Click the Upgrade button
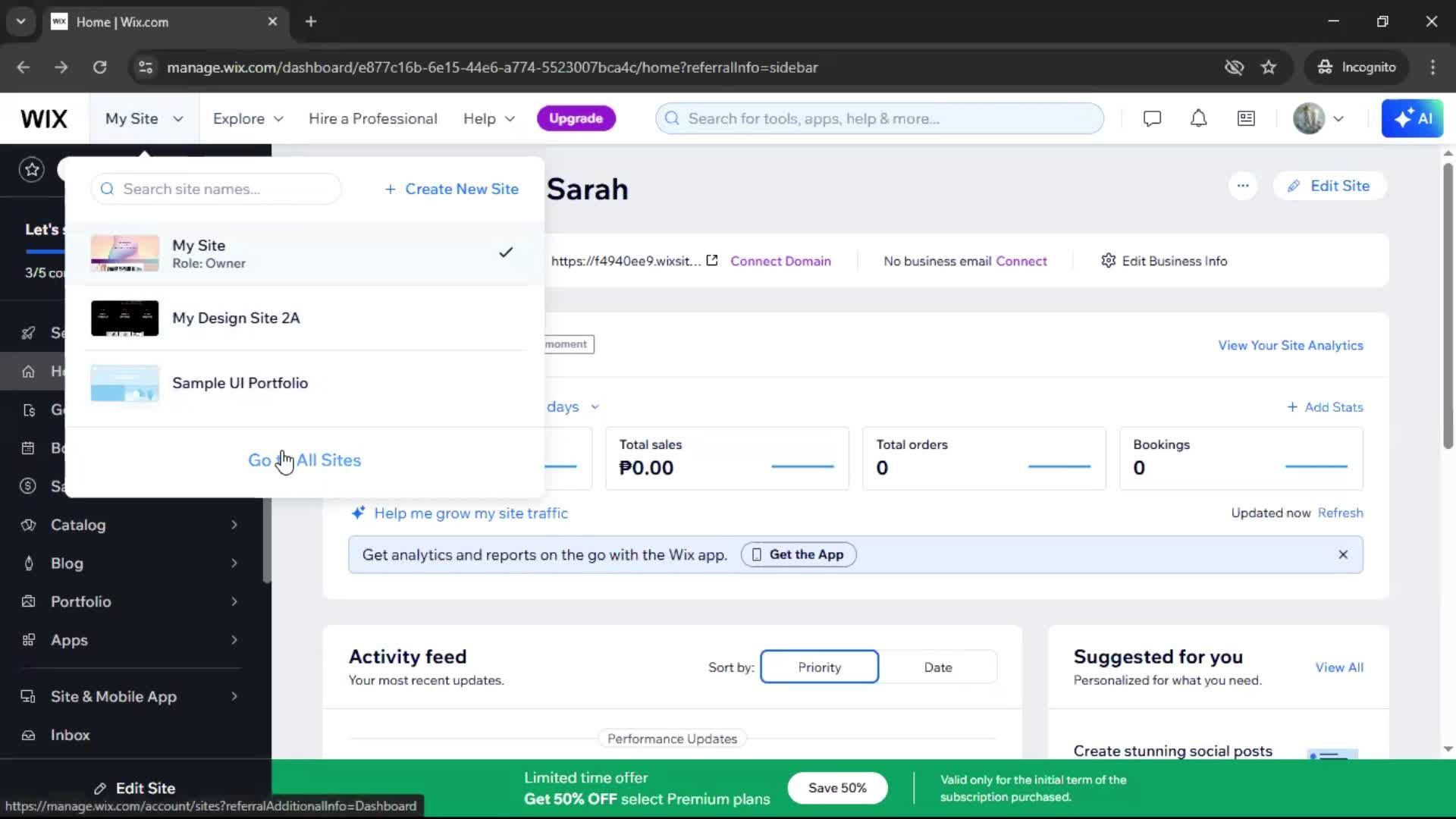This screenshot has height=819, width=1456. coord(576,119)
